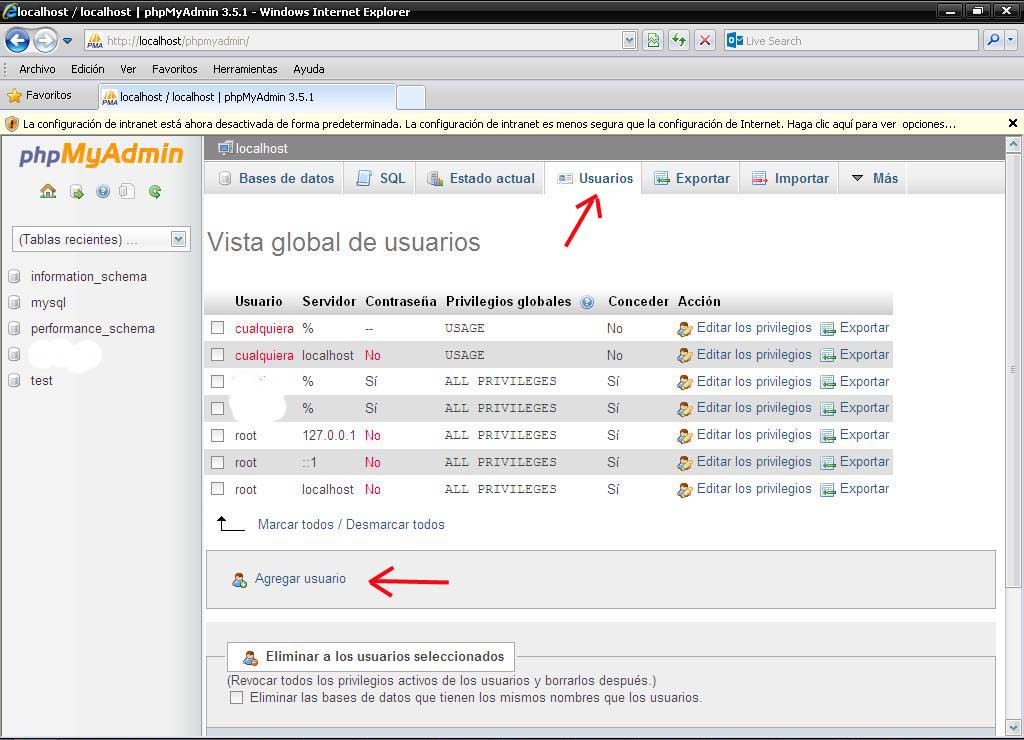Viewport: 1024px width, 740px height.
Task: Open the Archivo menu
Action: [37, 69]
